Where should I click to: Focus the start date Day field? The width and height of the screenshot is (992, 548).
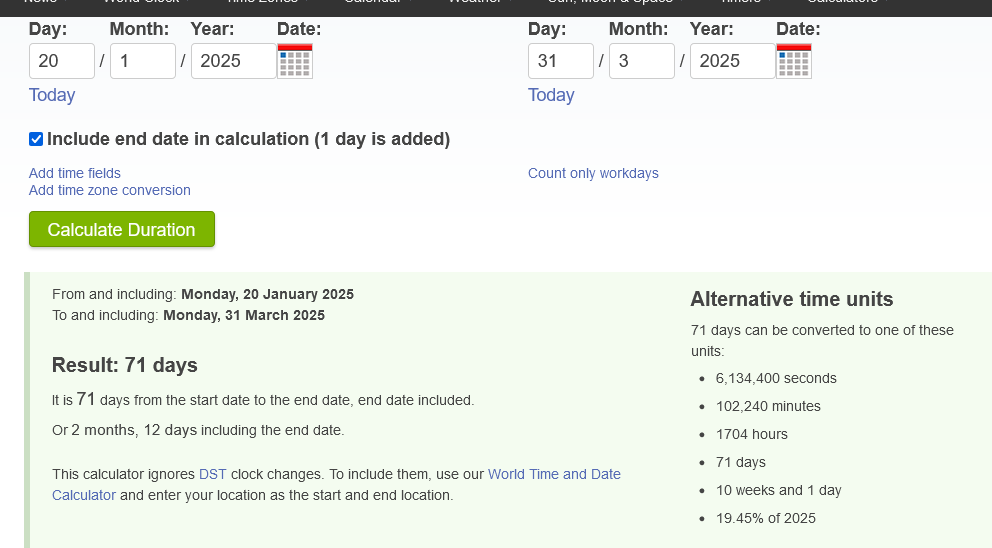coord(61,61)
